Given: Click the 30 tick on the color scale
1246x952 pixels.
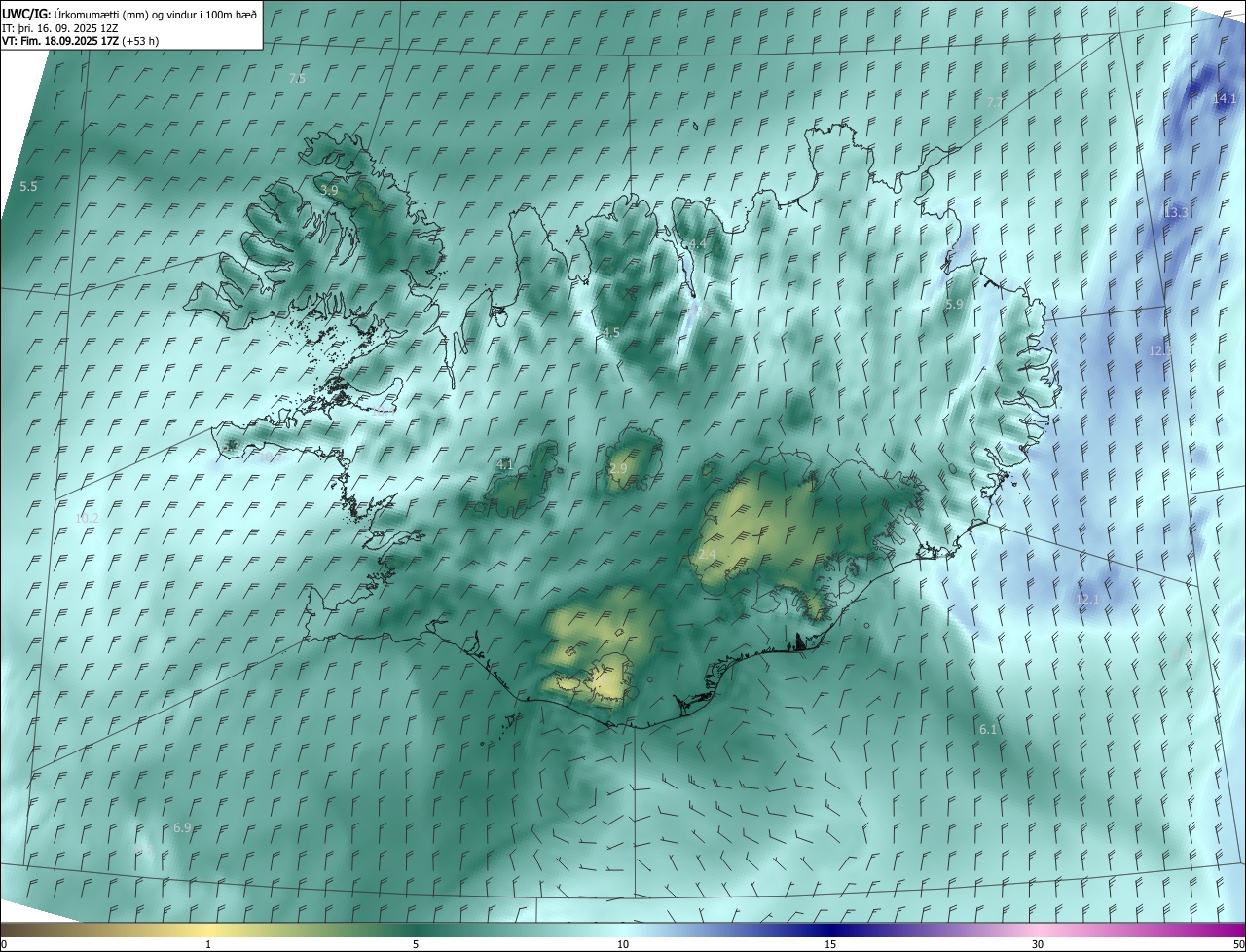Looking at the screenshot, I should pos(1038,945).
